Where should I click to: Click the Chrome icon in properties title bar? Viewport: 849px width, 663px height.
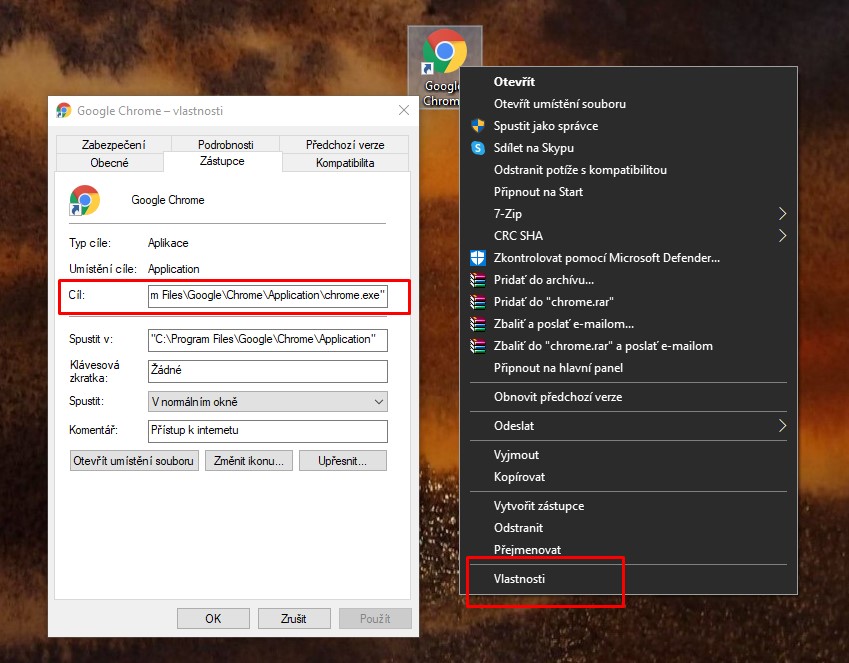pos(64,111)
